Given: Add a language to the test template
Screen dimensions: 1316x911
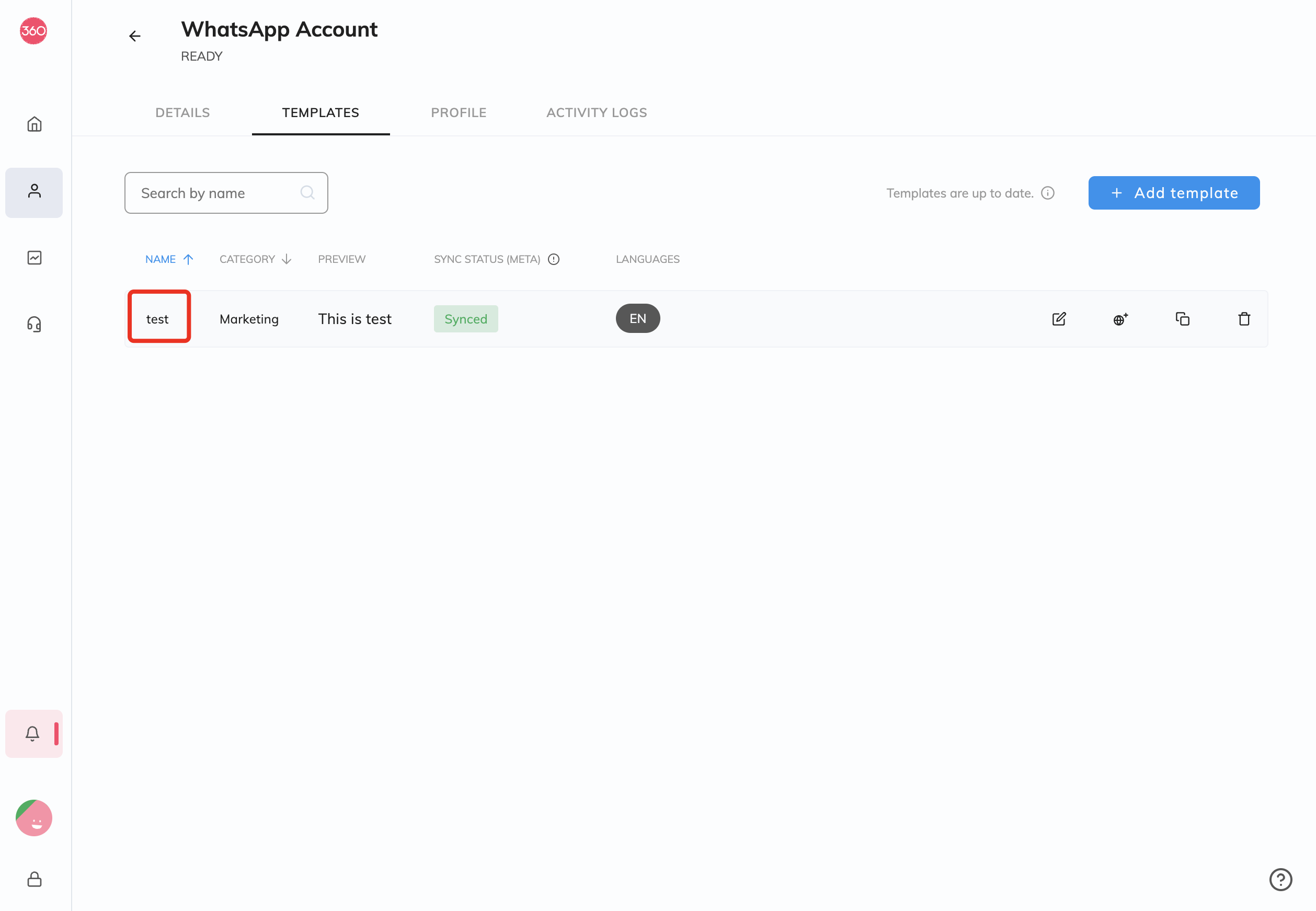Looking at the screenshot, I should [1121, 319].
